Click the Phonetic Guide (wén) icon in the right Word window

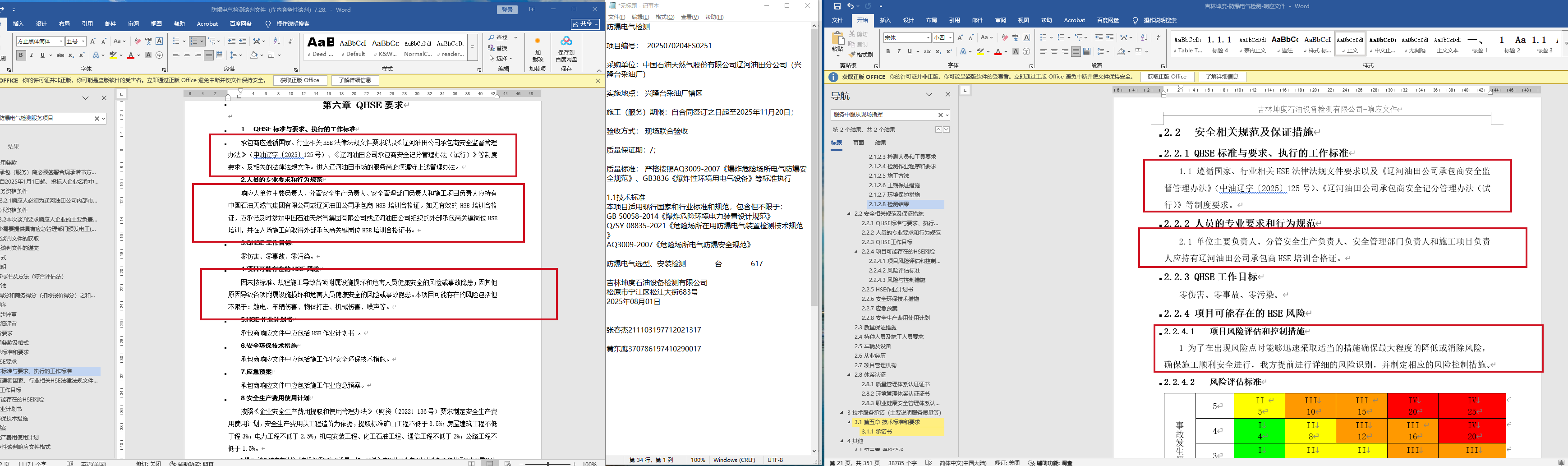[1015, 38]
